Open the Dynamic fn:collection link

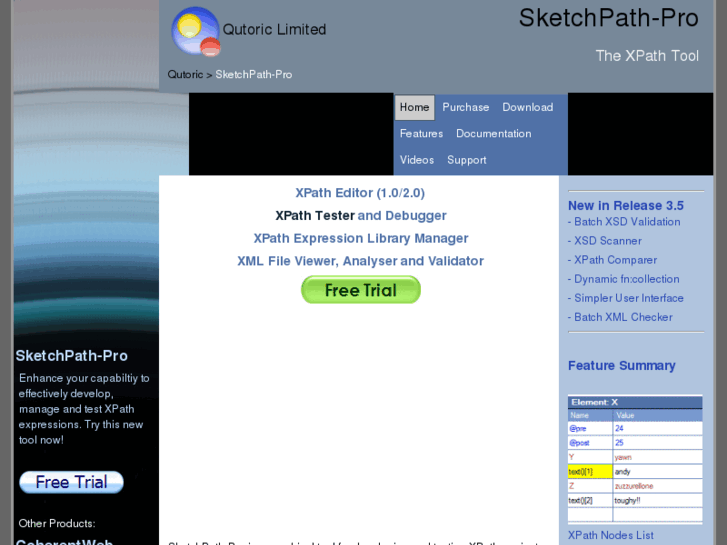point(626,279)
